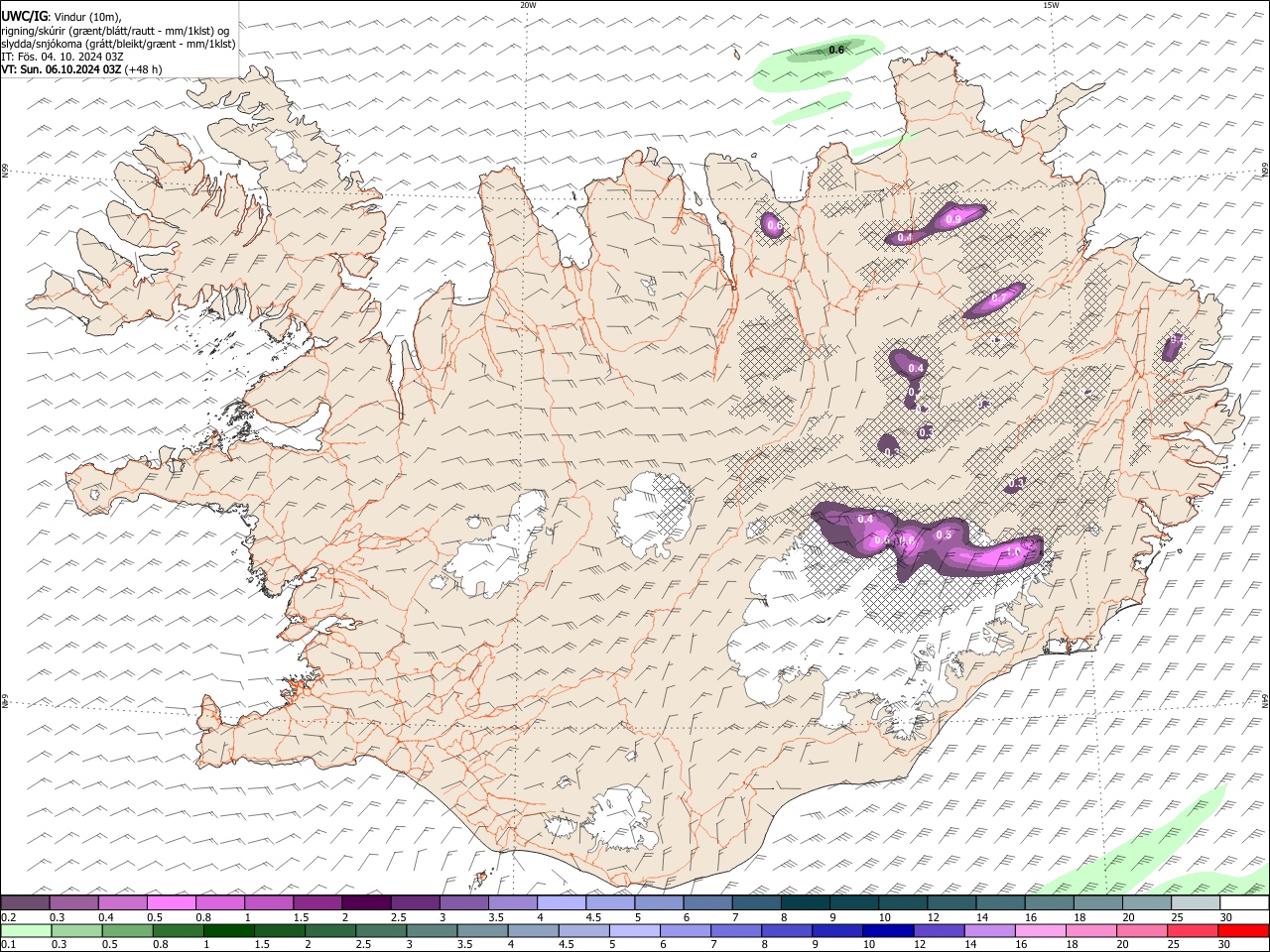This screenshot has width=1270, height=952.
Task: Pick the dark purple upper swatch starting at 2
Action: pos(365,902)
